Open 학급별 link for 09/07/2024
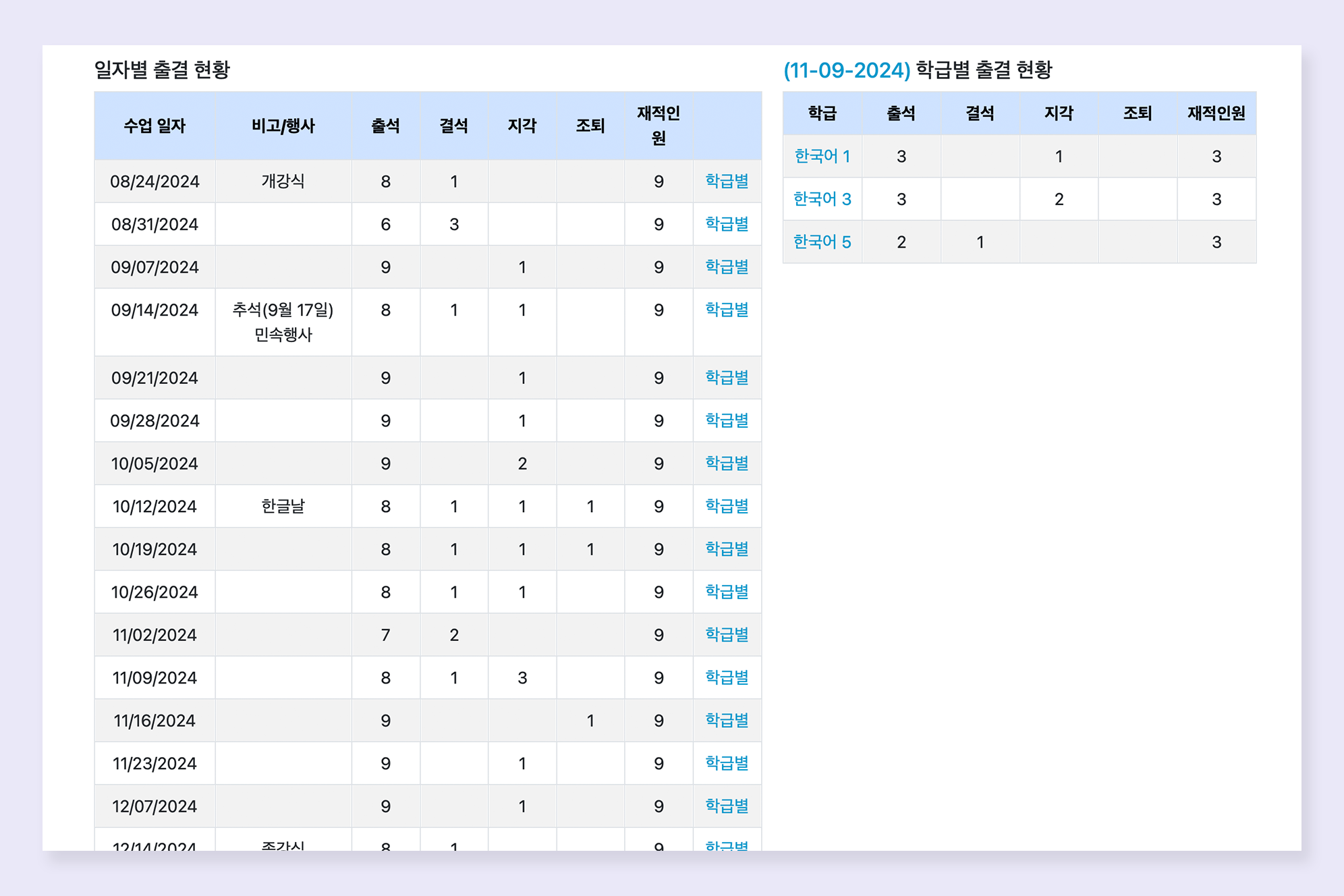Viewport: 1344px width, 896px height. [727, 267]
